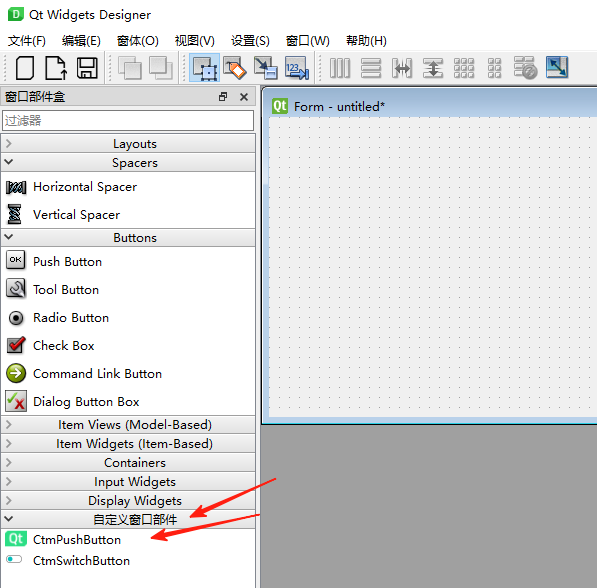Select the Edit Widgets mode icon

[x=205, y=68]
